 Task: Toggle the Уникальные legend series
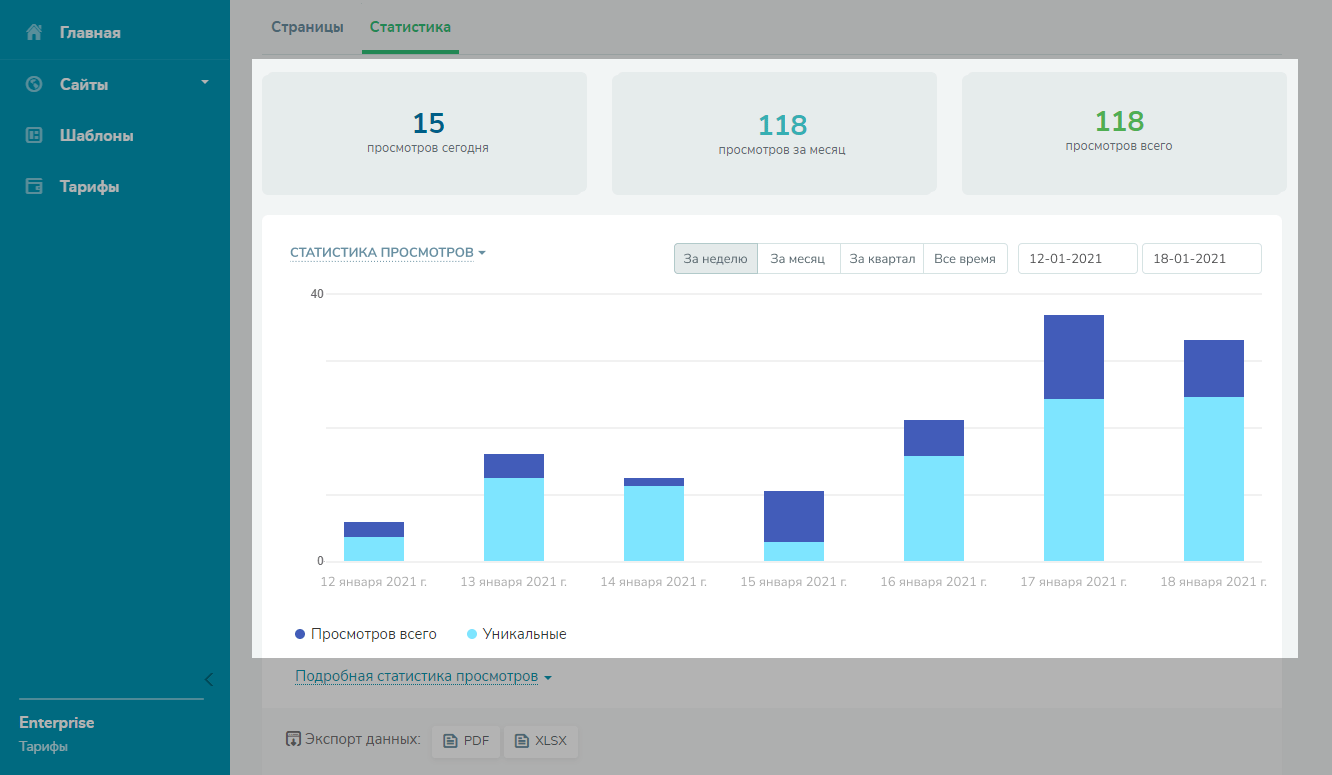tap(517, 634)
